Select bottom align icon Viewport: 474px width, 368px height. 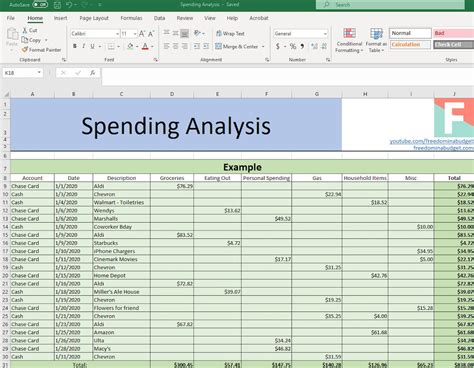click(x=184, y=33)
